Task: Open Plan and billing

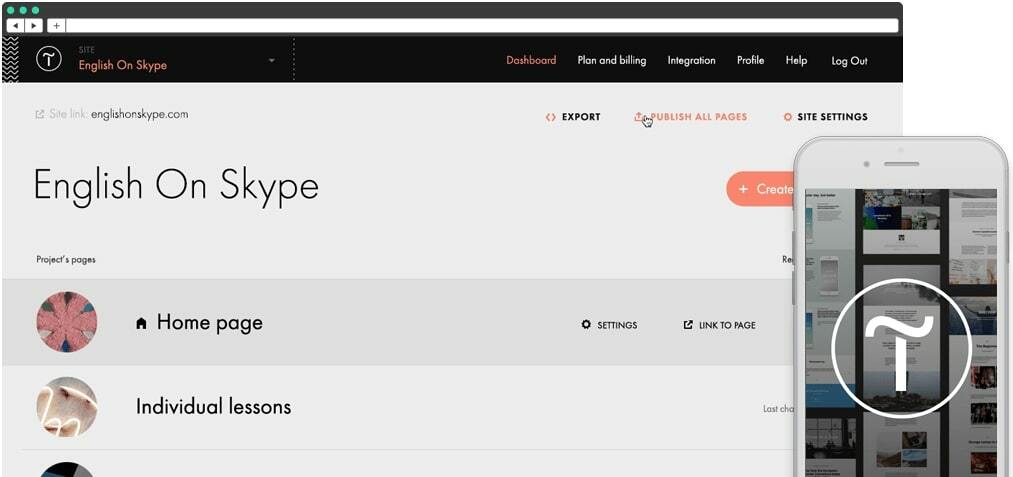Action: coord(611,60)
